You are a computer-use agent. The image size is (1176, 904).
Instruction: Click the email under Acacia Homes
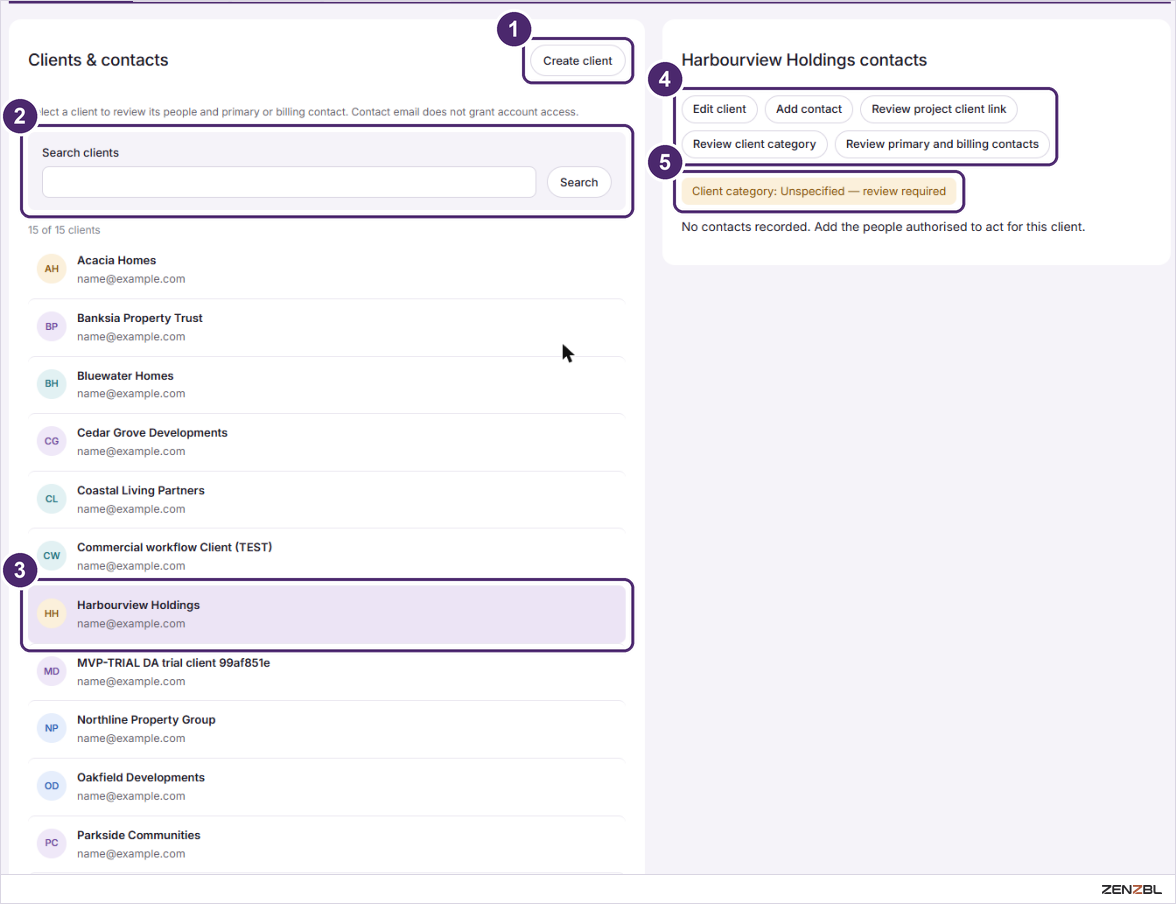point(131,279)
